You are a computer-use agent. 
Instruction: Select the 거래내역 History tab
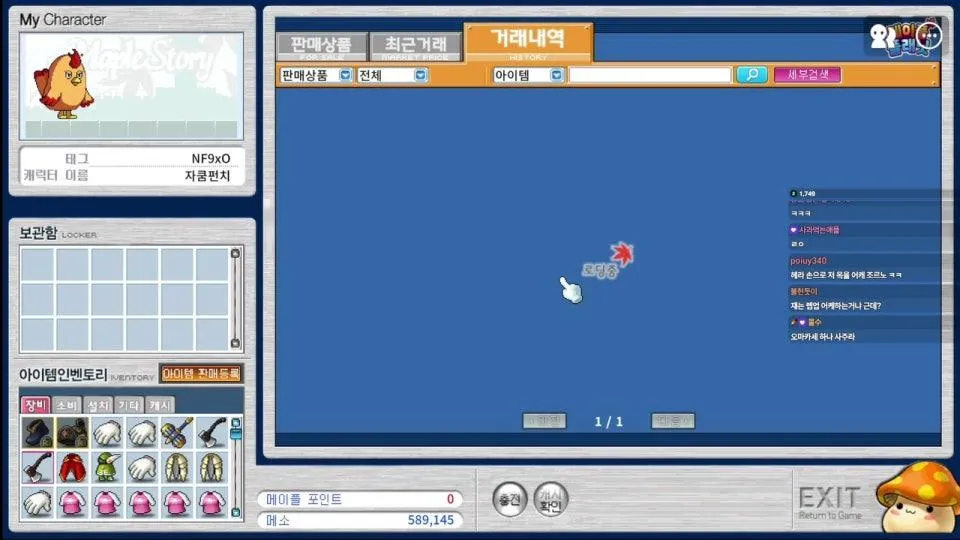pyautogui.click(x=528, y=42)
